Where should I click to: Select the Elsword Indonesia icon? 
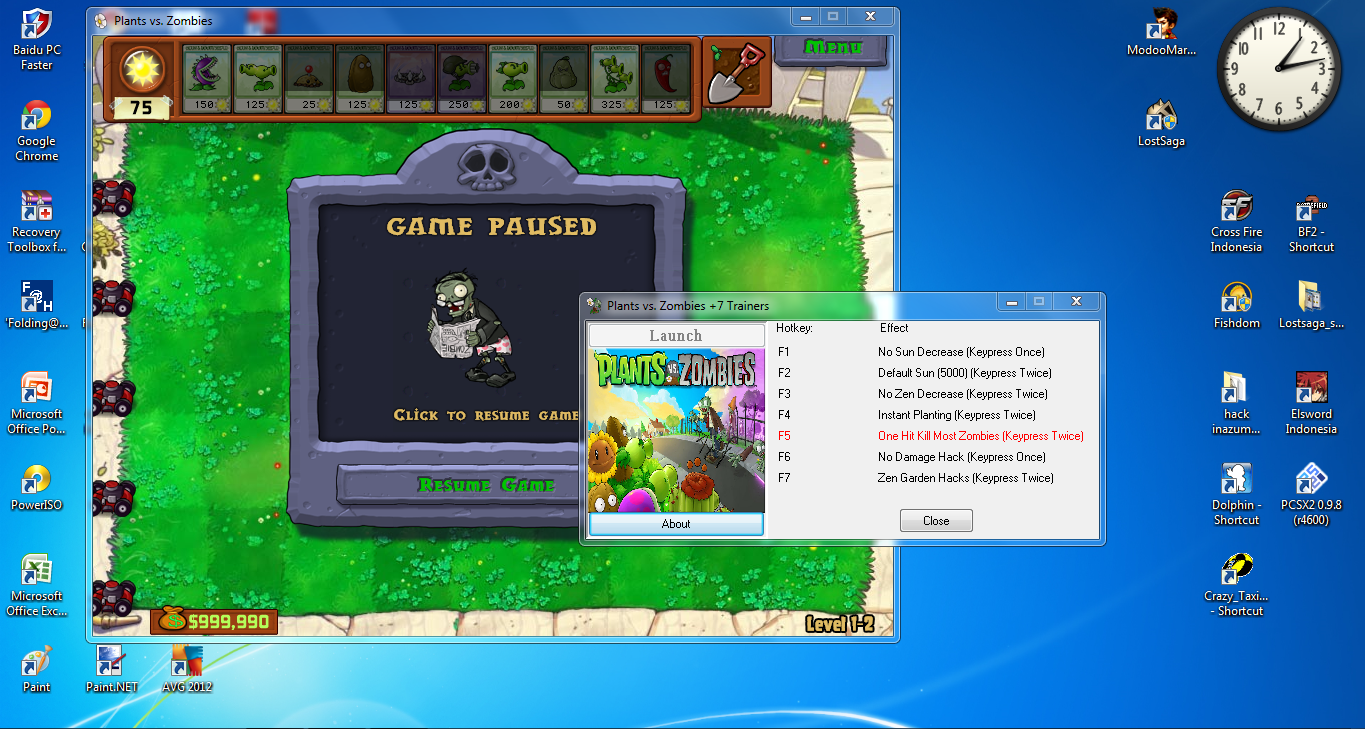[1311, 404]
